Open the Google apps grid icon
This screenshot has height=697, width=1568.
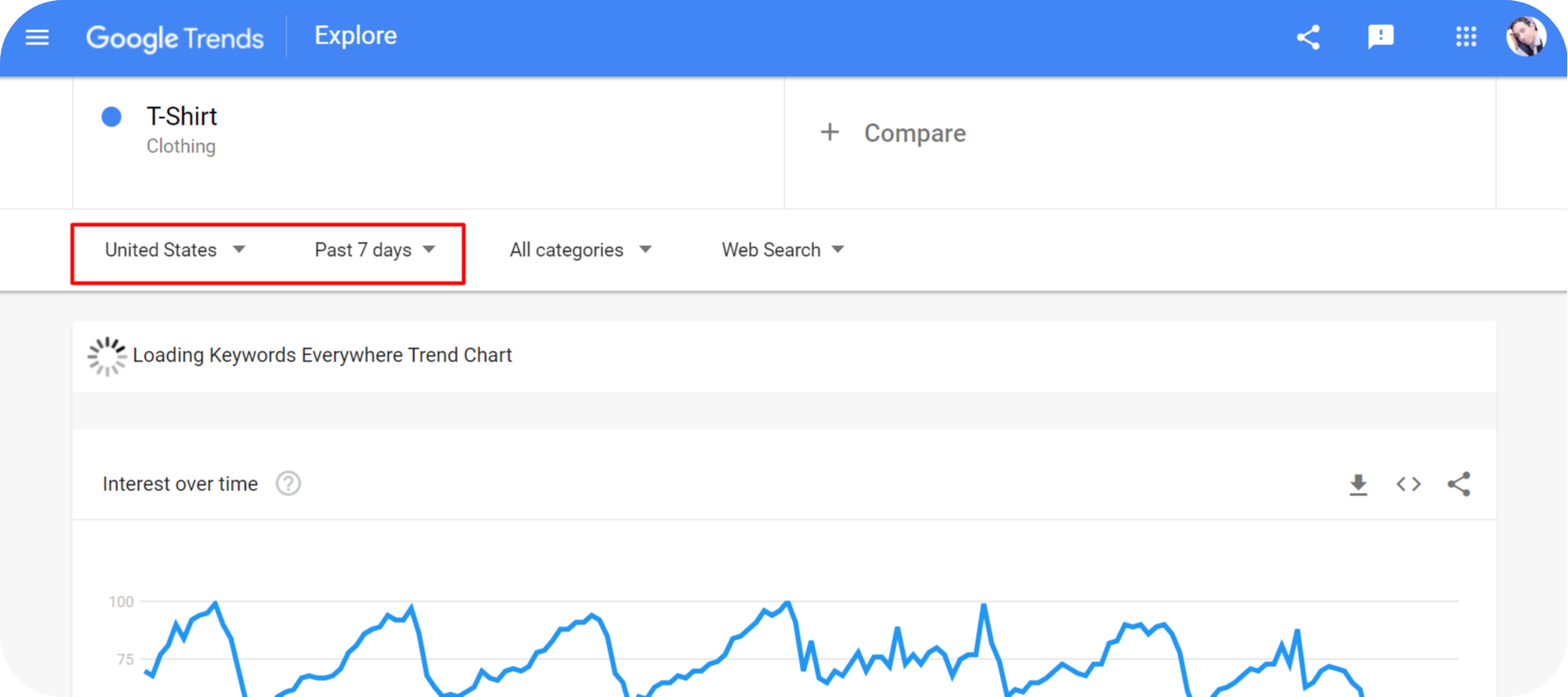(x=1465, y=37)
